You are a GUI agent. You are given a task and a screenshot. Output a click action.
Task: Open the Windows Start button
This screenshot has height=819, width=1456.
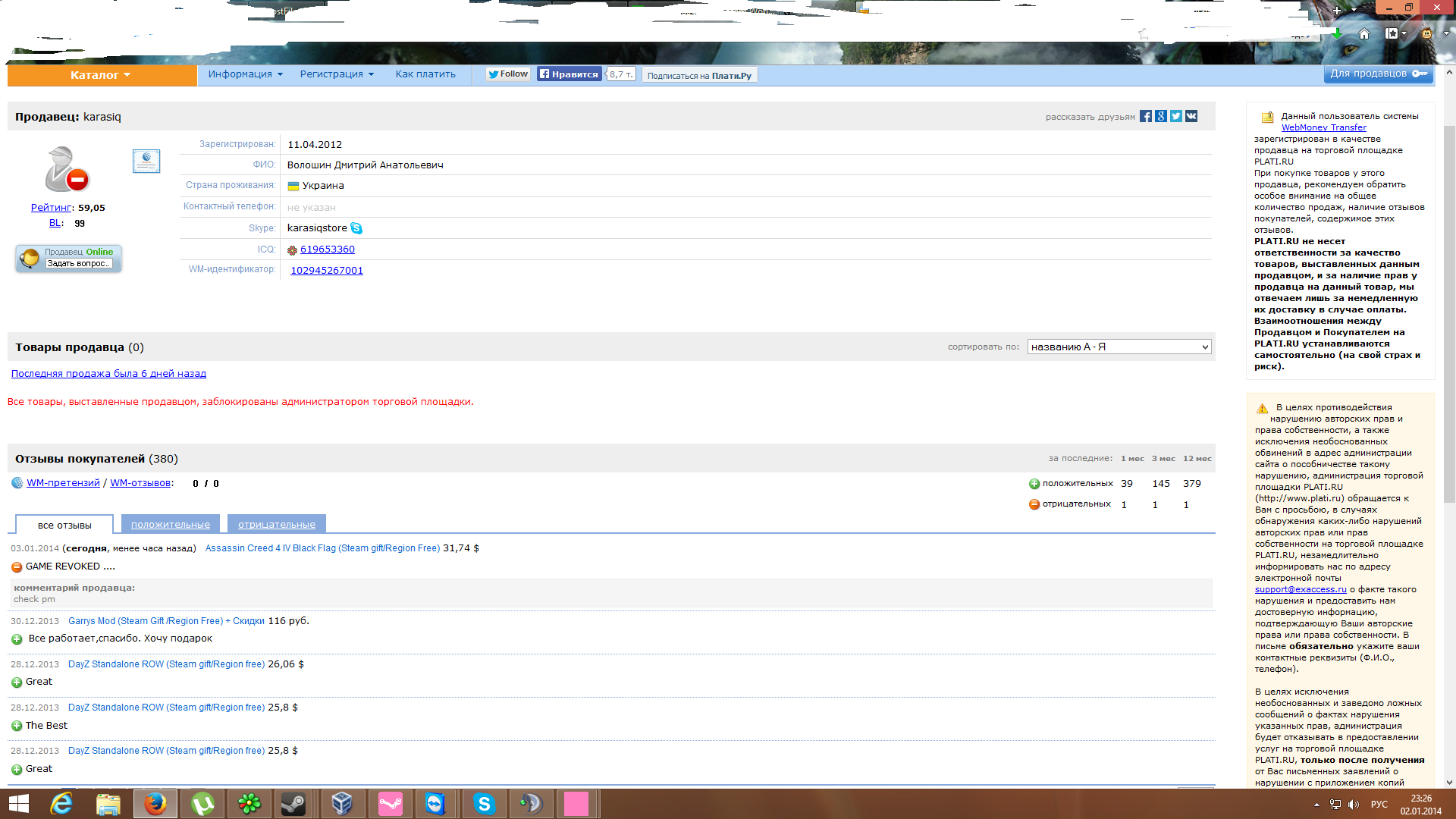[18, 804]
